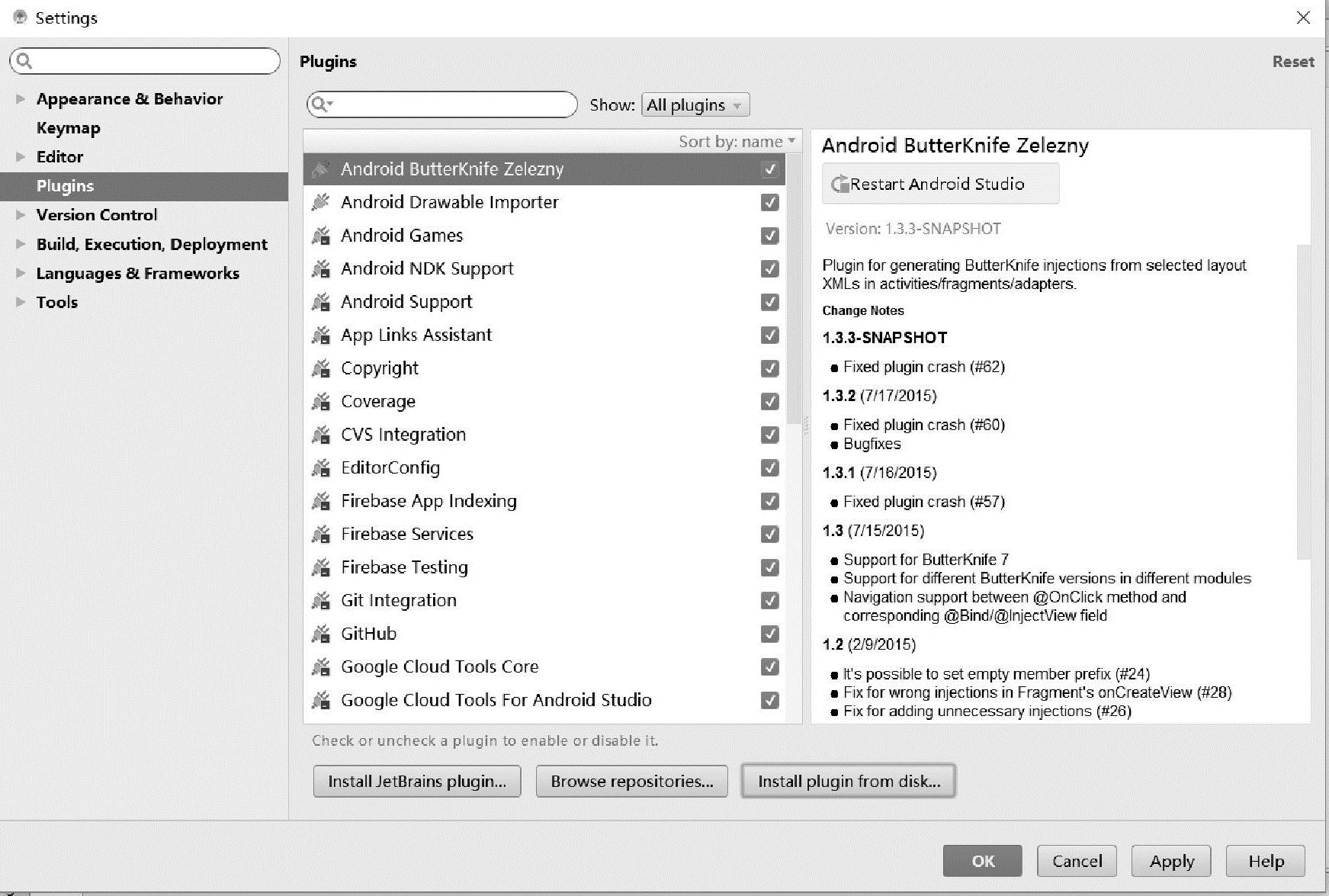Select the EditorConfig plugin row

click(x=544, y=467)
